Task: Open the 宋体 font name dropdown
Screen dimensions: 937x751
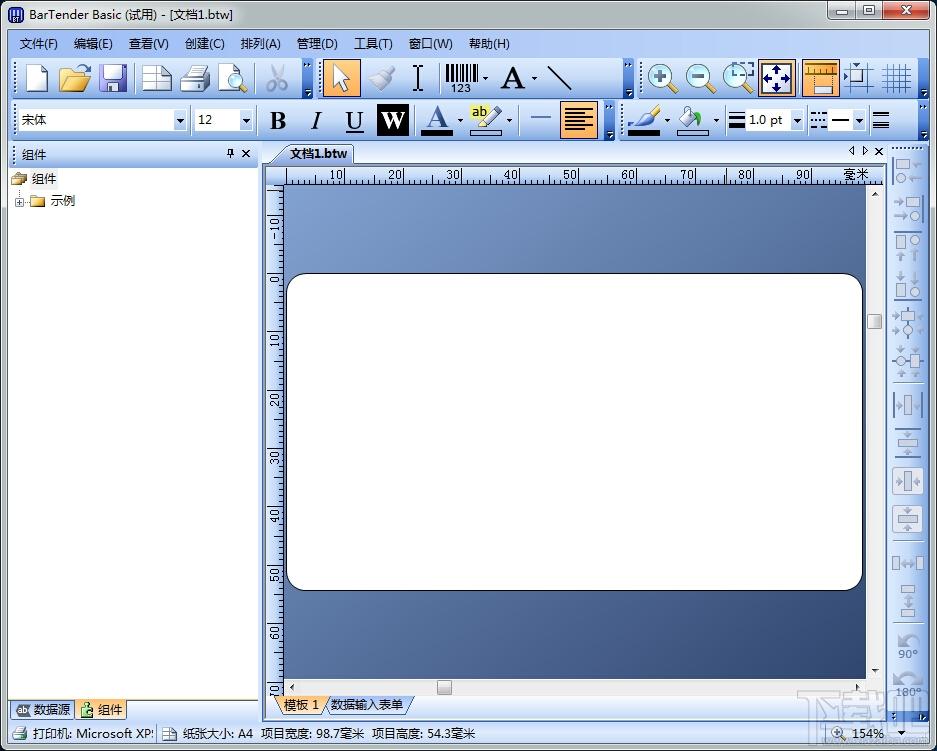Action: pos(180,121)
